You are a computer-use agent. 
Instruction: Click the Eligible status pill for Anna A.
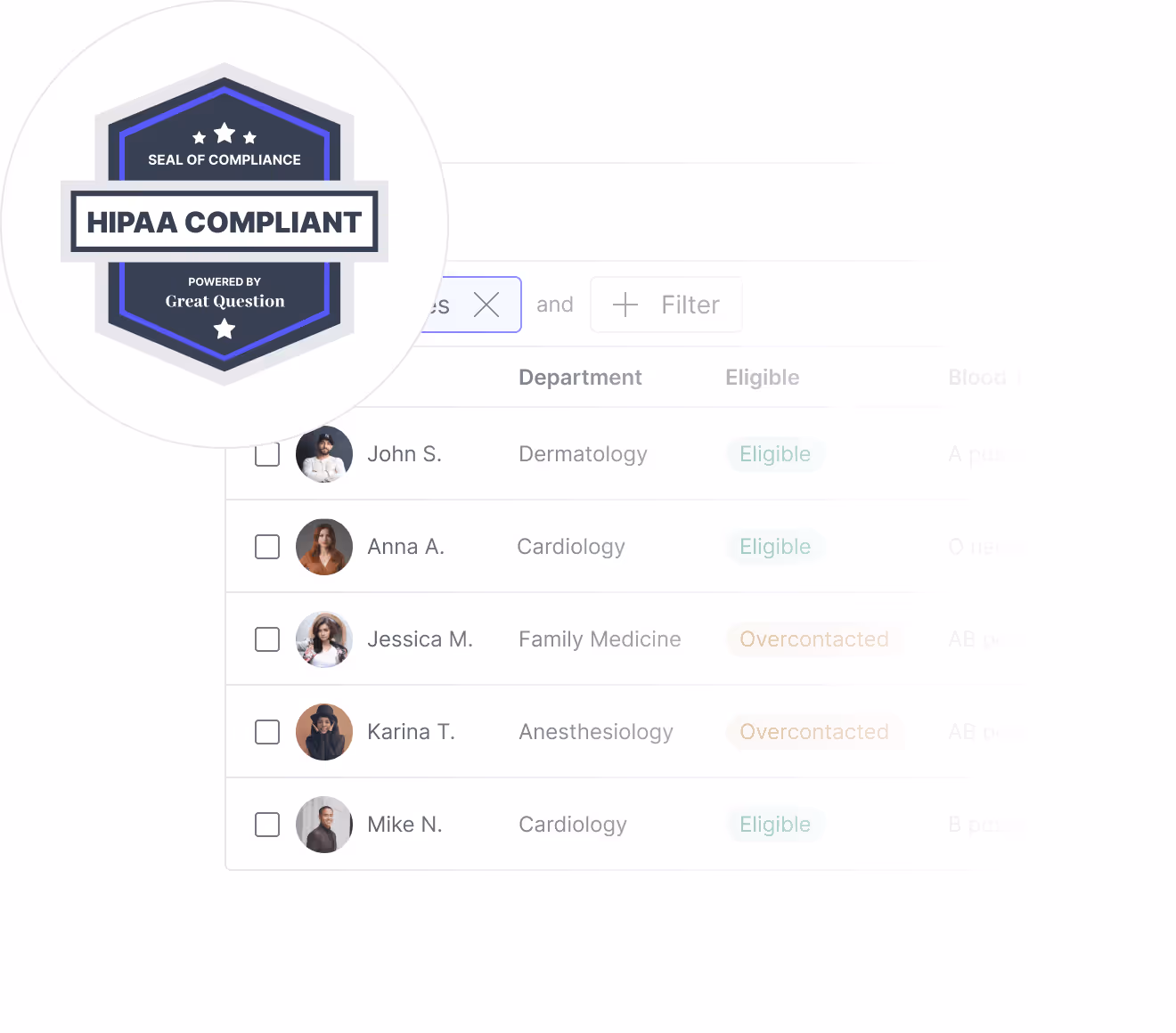(774, 546)
